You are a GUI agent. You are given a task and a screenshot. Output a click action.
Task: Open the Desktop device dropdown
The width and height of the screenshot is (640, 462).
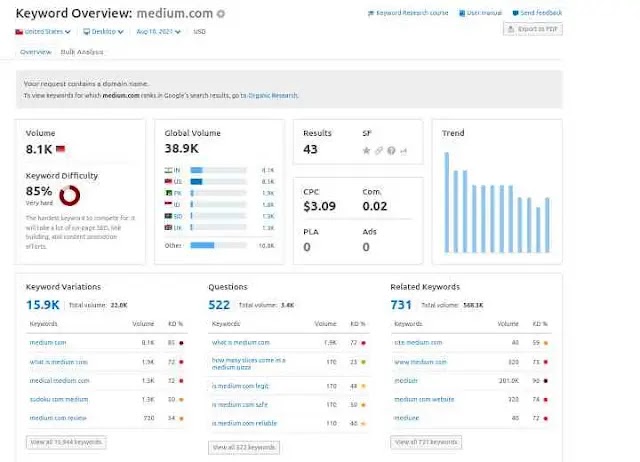point(103,31)
